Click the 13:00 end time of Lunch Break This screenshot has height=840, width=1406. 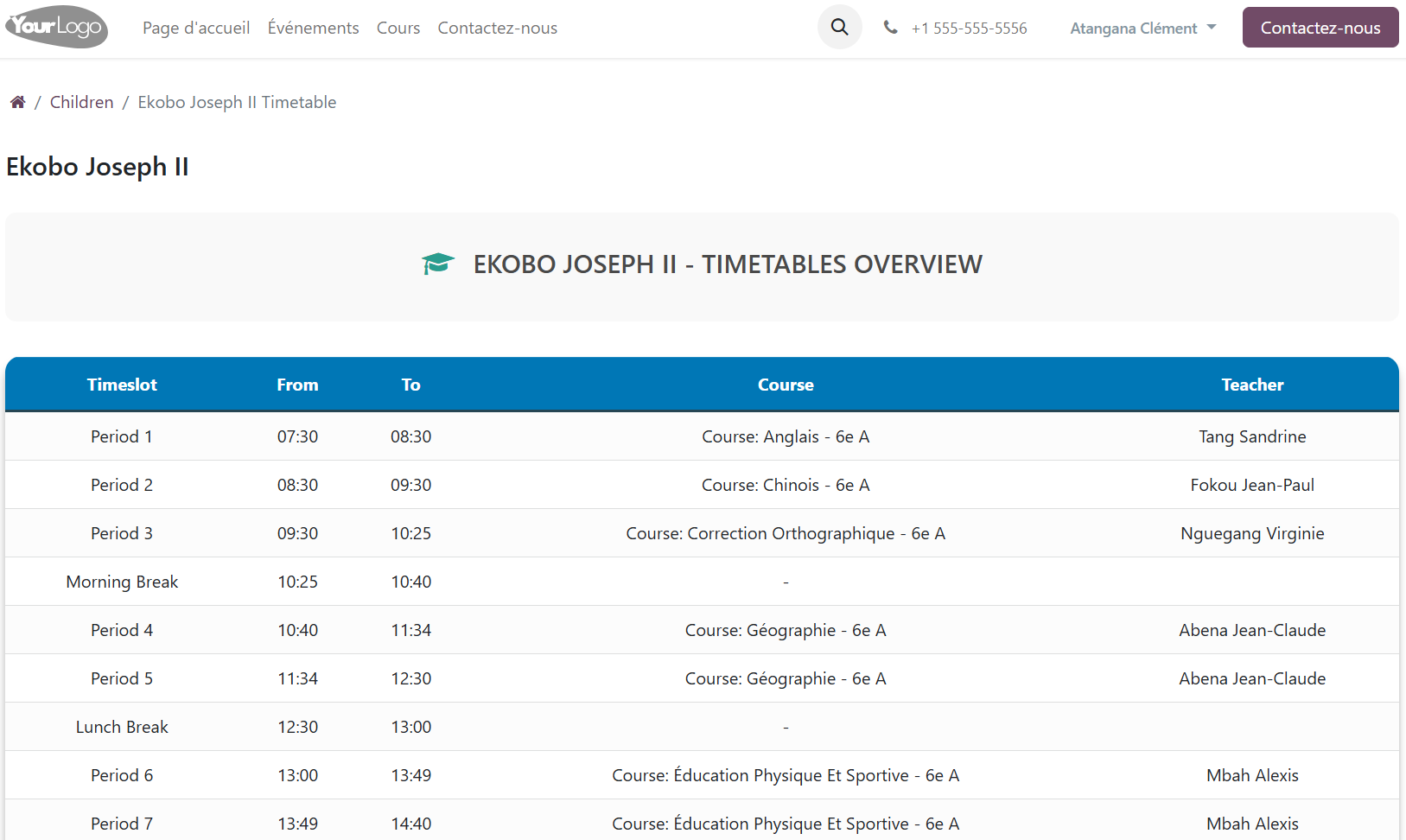coord(410,727)
